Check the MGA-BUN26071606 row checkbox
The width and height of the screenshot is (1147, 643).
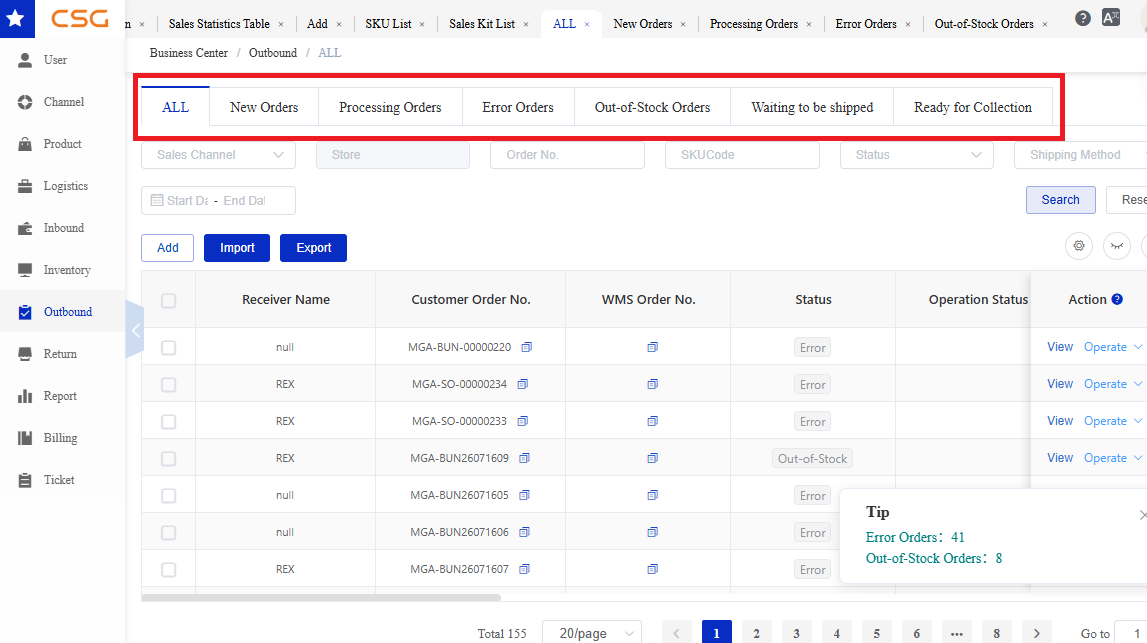tap(168, 533)
